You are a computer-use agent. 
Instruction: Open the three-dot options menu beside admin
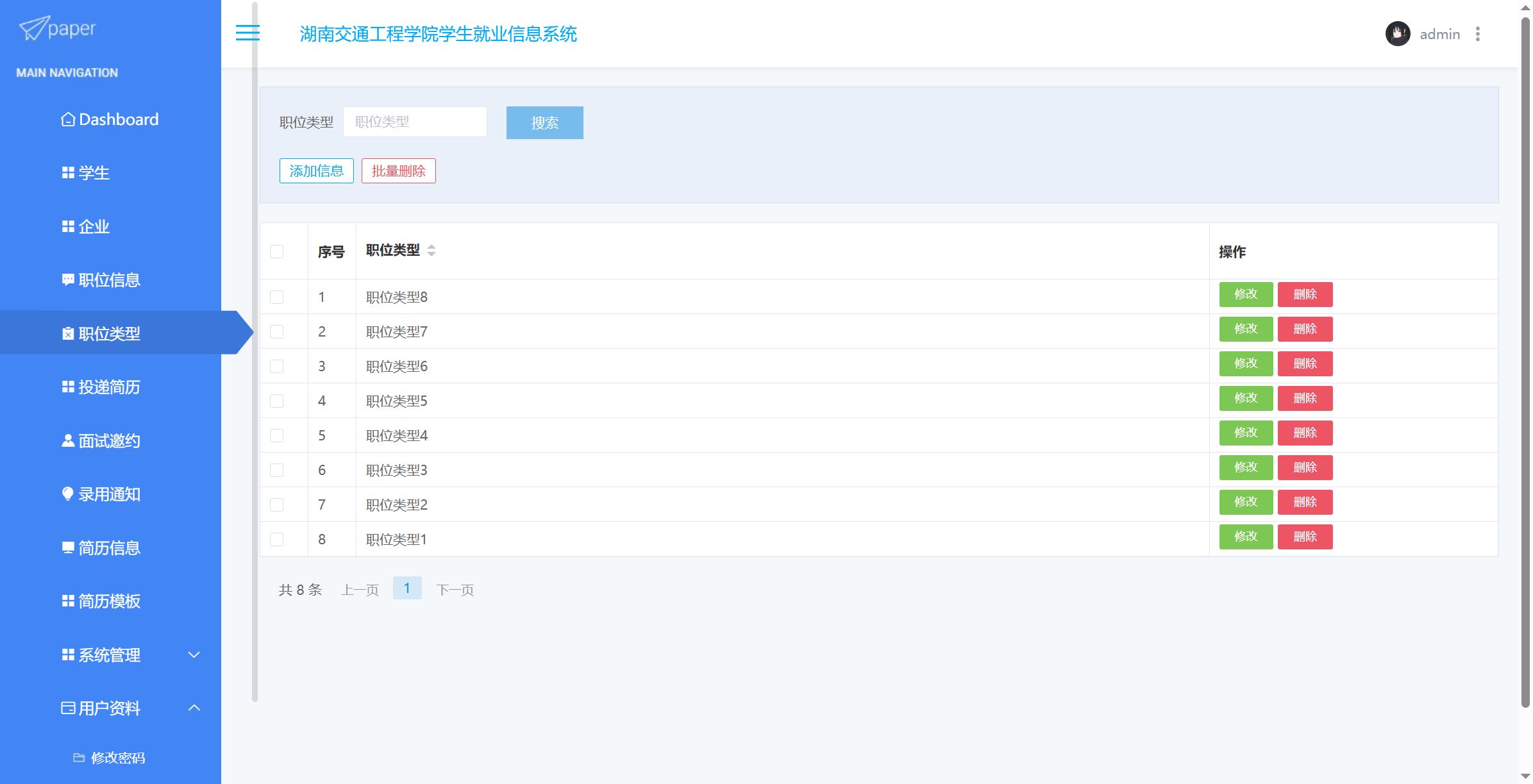[1478, 34]
